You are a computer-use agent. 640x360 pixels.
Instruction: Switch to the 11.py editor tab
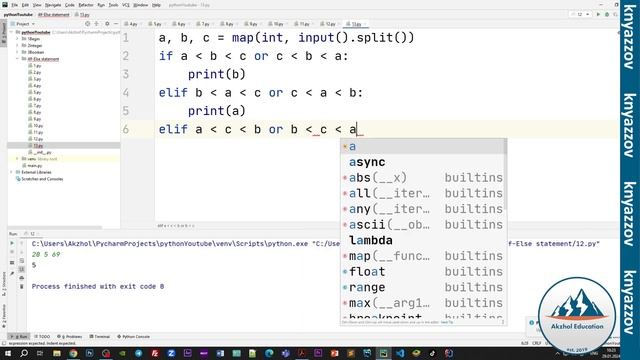tap(303, 24)
